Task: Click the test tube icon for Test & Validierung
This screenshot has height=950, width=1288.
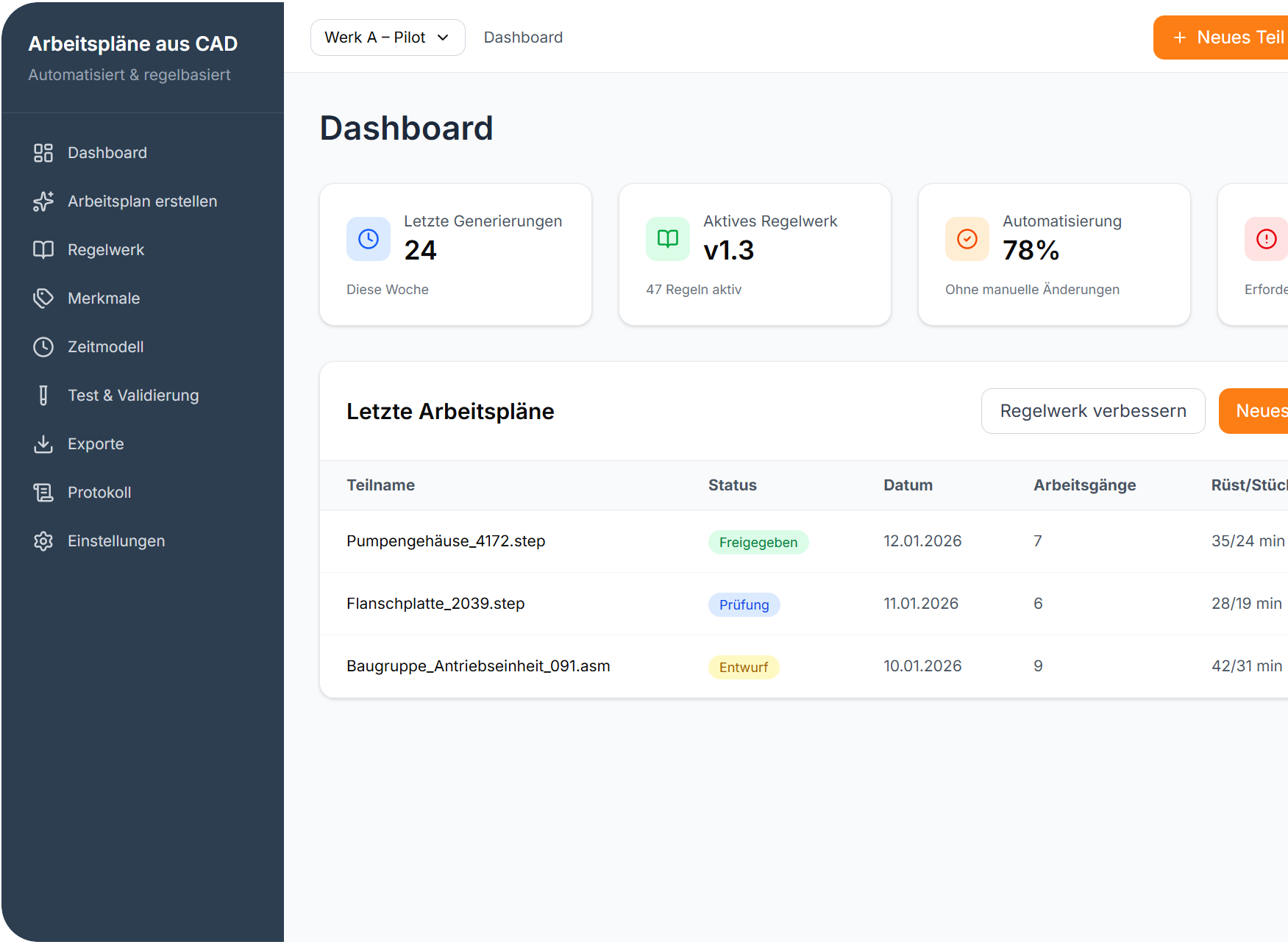Action: click(x=43, y=396)
